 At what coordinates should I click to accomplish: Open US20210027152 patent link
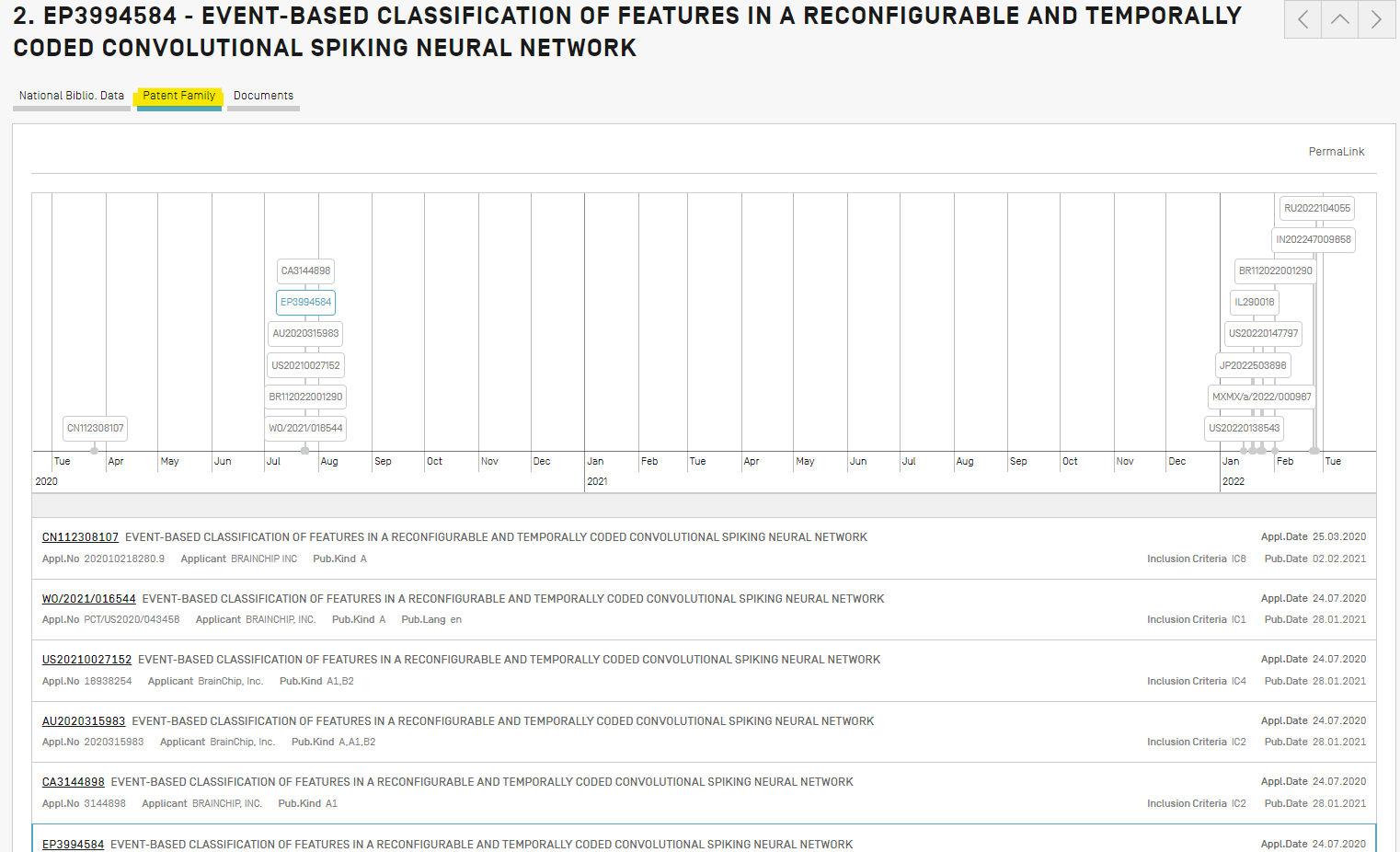pos(87,660)
